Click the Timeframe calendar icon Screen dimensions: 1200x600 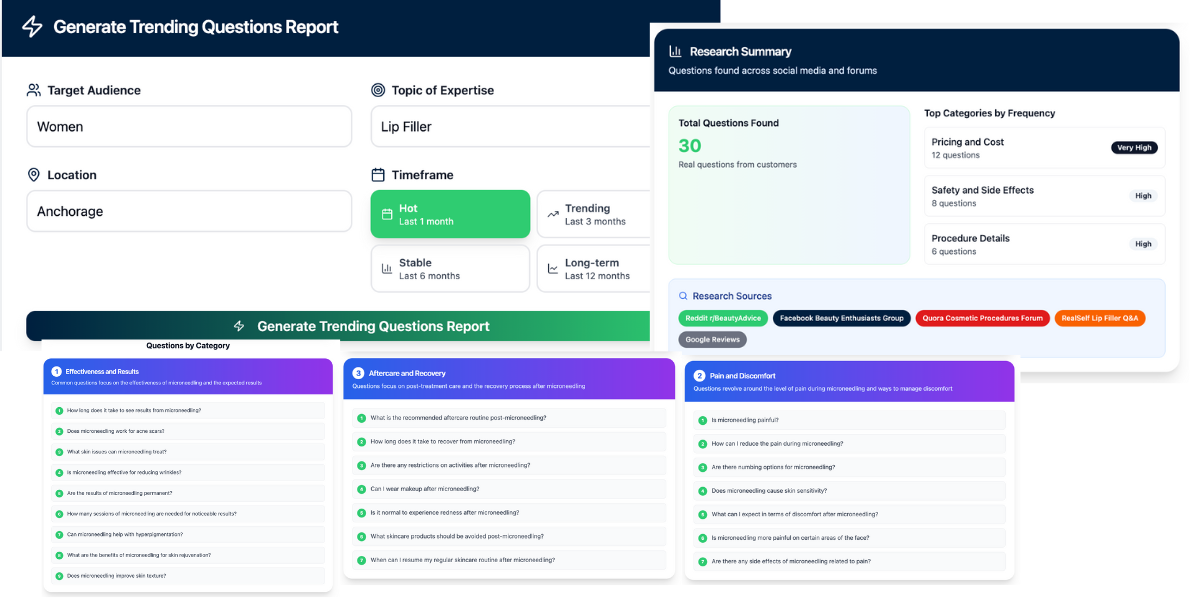tap(378, 175)
